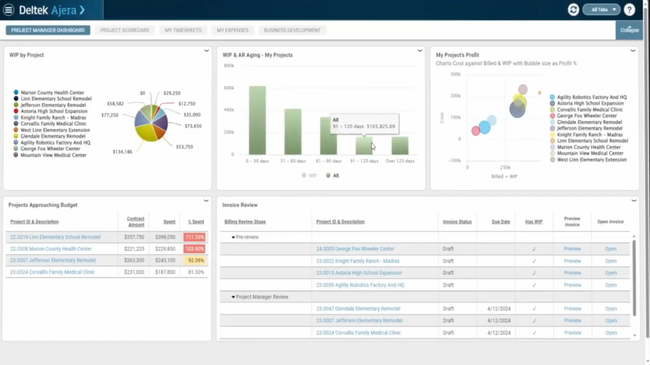Image resolution: width=650 pixels, height=365 pixels.
Task: Collapse the Pre-review group
Action: coord(233,237)
